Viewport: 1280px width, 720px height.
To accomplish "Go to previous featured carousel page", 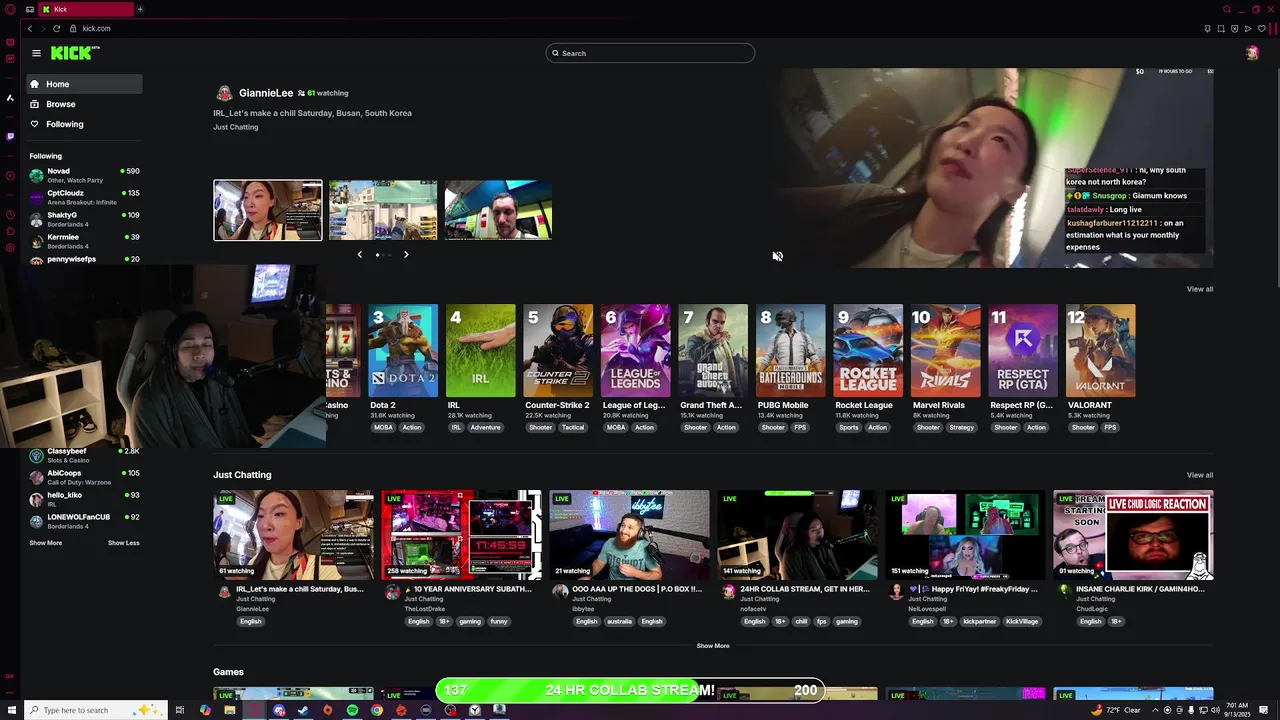I will tap(360, 255).
